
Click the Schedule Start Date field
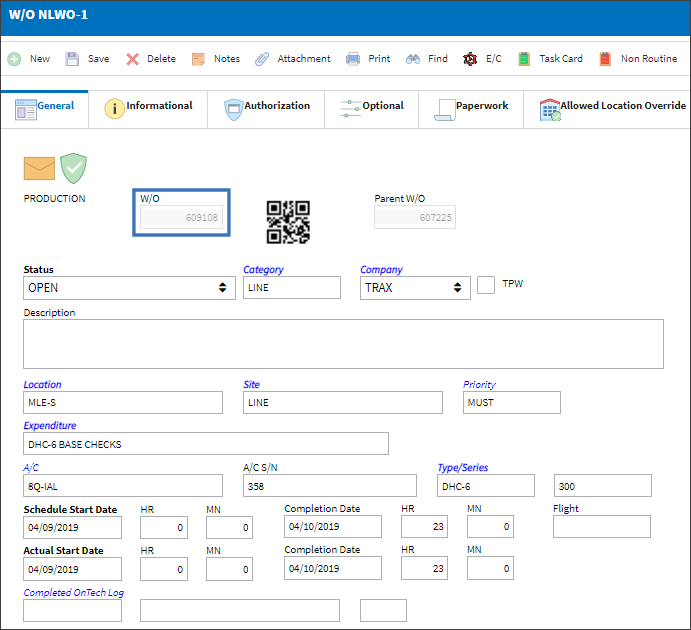coord(72,527)
